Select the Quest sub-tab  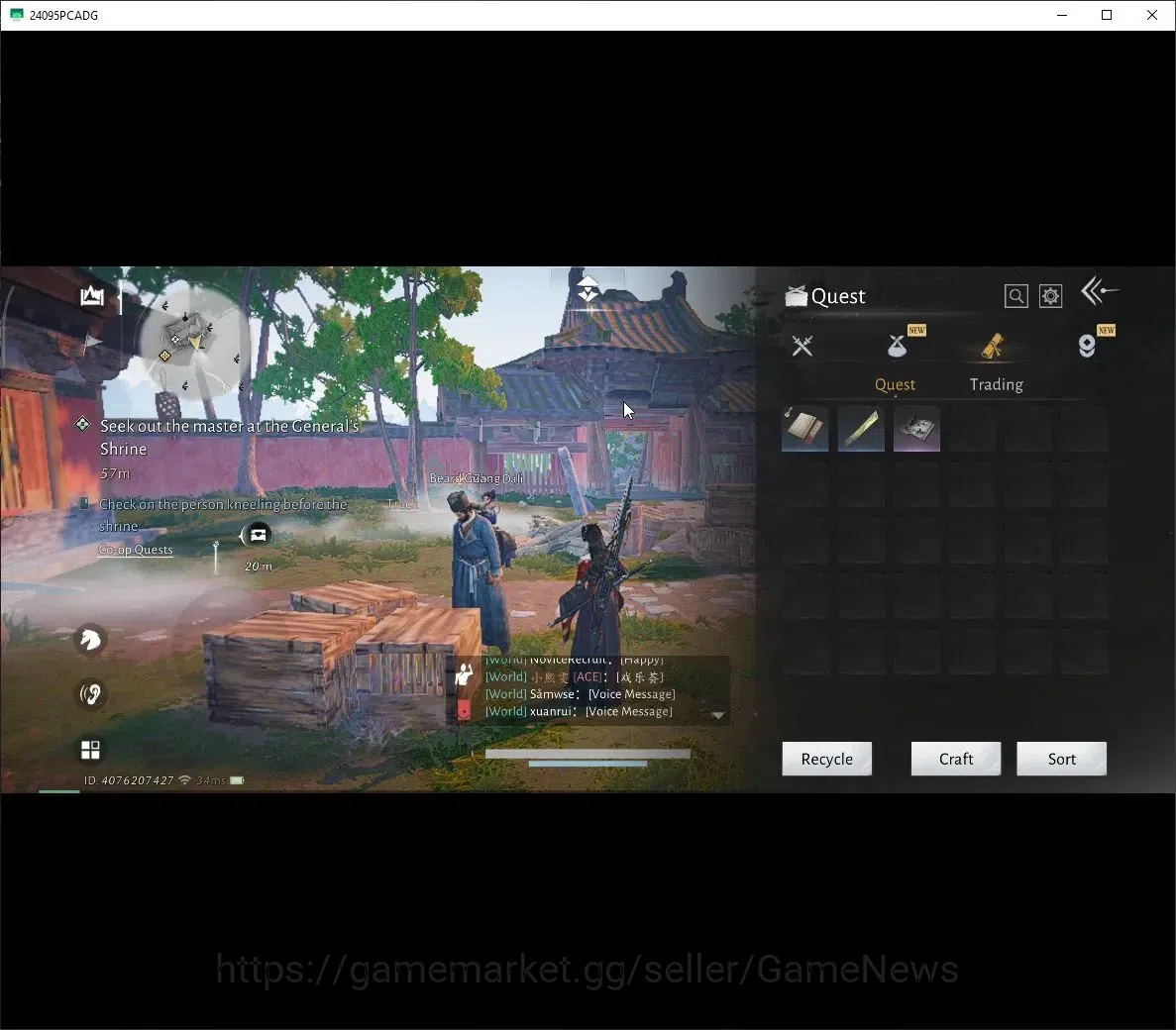(x=895, y=384)
